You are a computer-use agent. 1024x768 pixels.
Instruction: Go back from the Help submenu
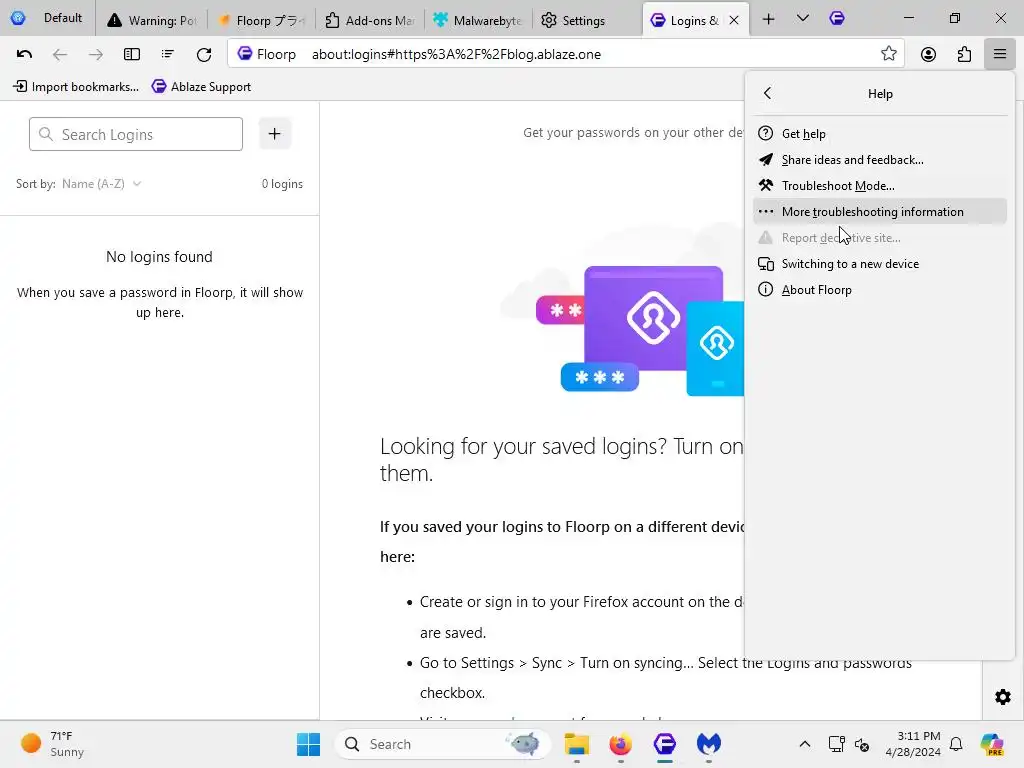tap(767, 93)
